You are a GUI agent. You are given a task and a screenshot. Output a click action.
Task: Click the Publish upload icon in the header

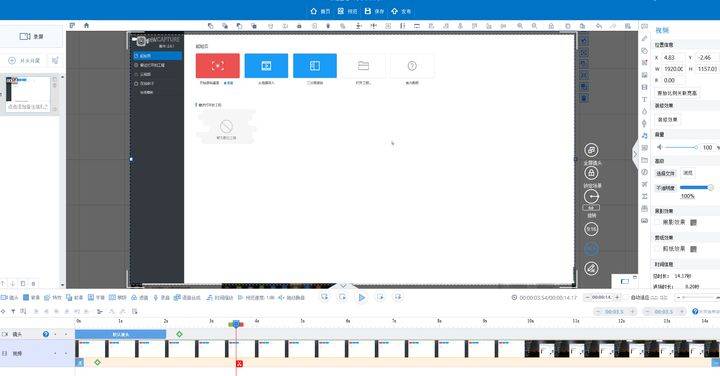point(394,11)
